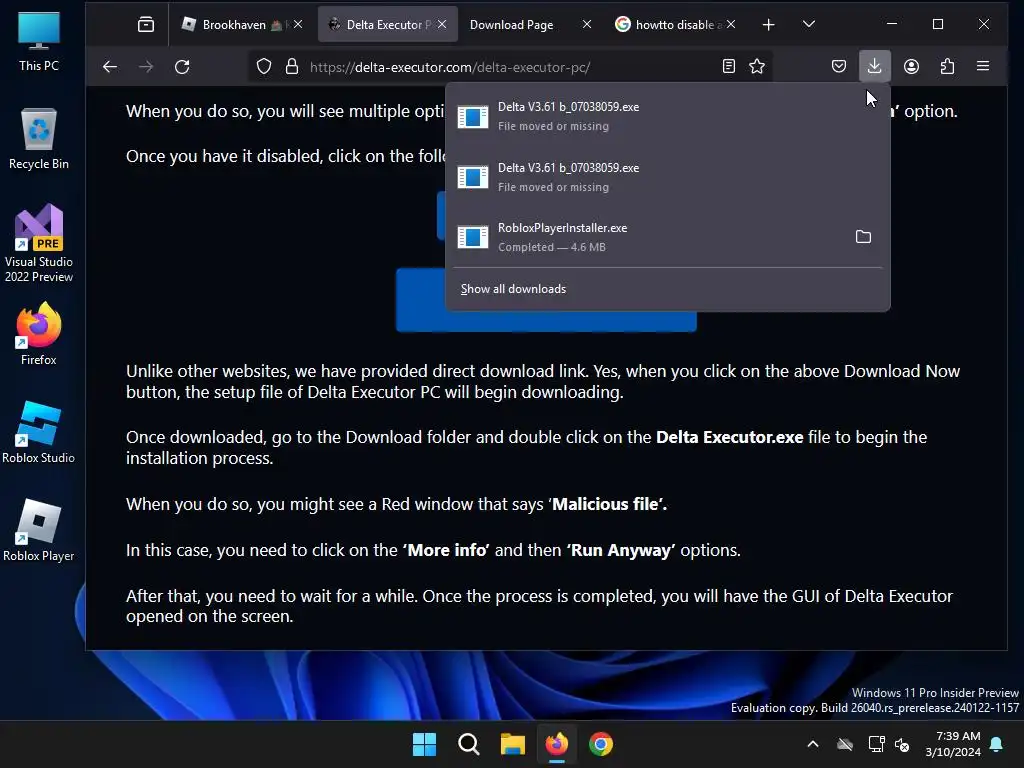Image resolution: width=1024 pixels, height=768 pixels.
Task: Open Extensions puzzle icon
Action: (947, 67)
